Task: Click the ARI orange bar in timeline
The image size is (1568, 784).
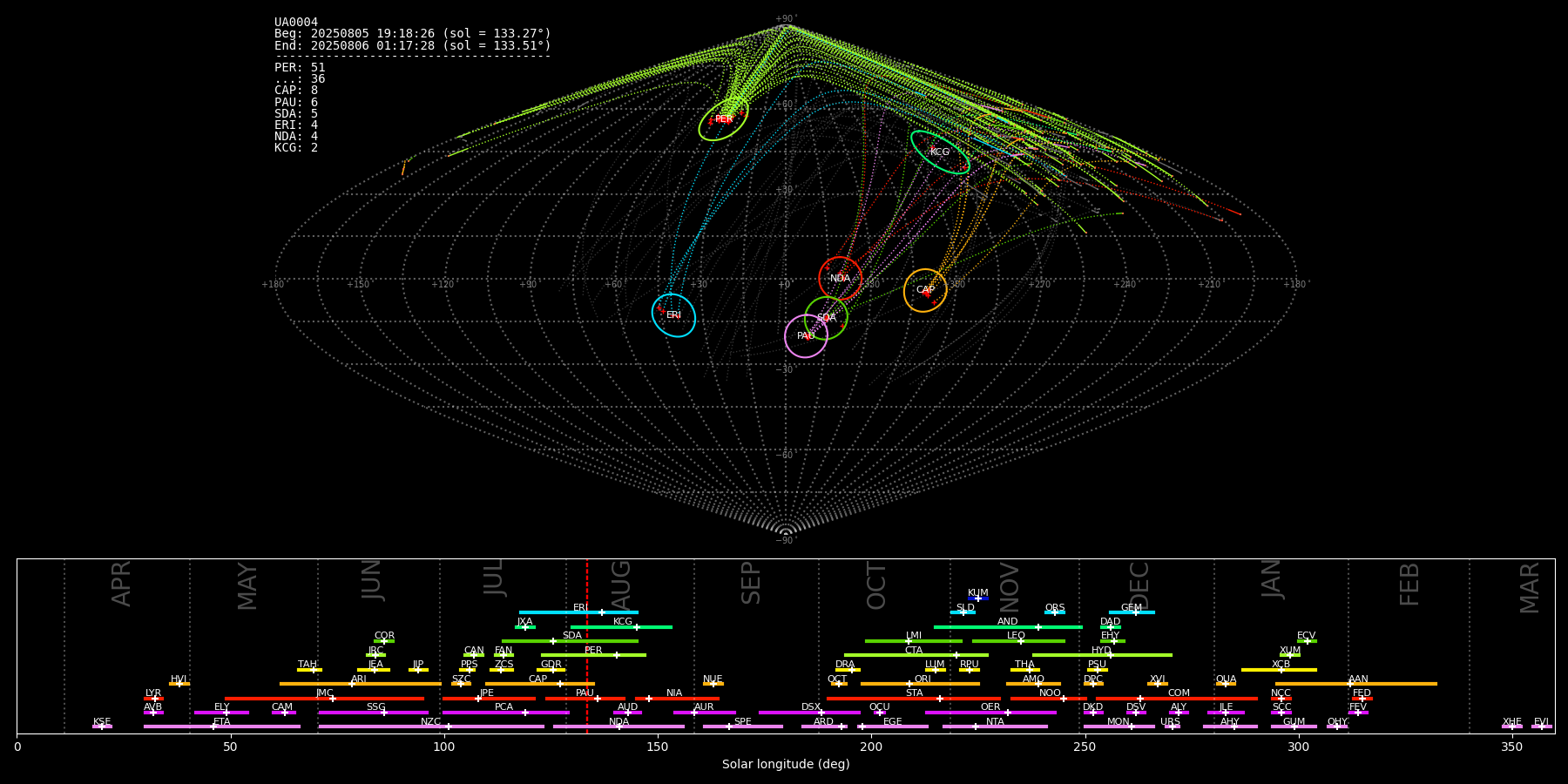Action: click(360, 684)
